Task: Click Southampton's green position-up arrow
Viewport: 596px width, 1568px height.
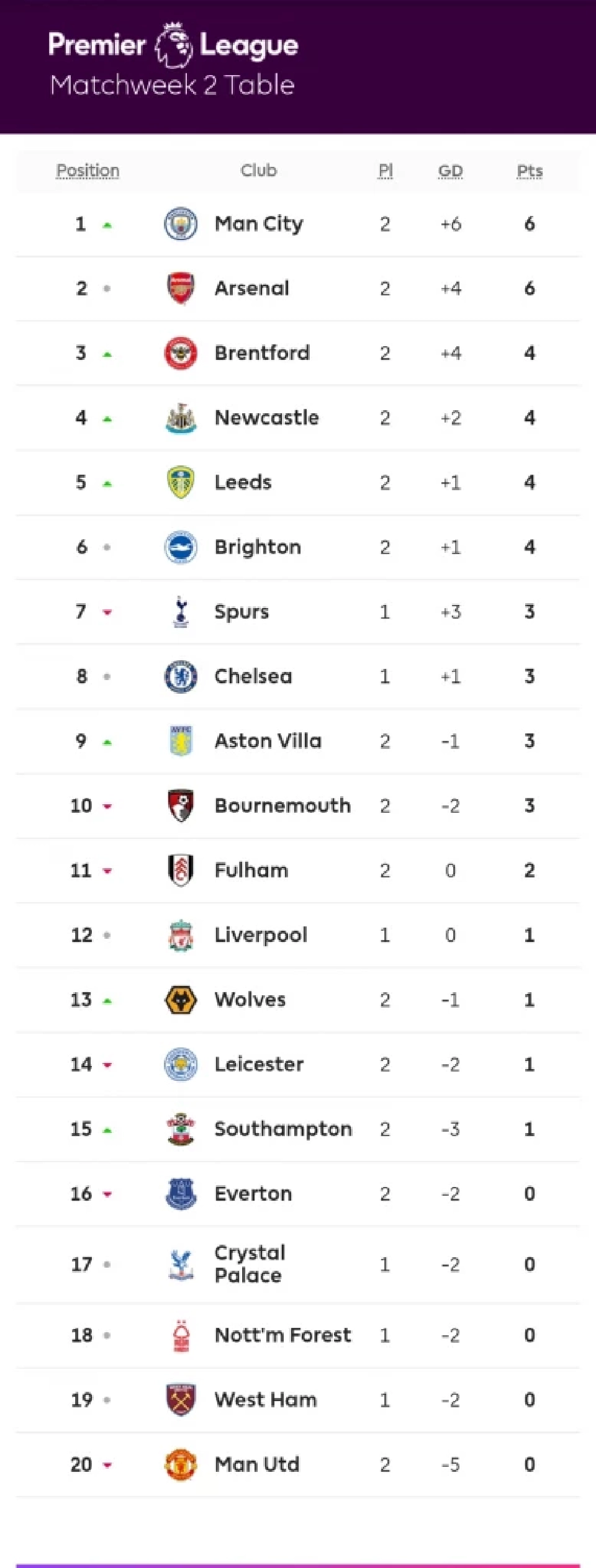Action: (107, 1131)
